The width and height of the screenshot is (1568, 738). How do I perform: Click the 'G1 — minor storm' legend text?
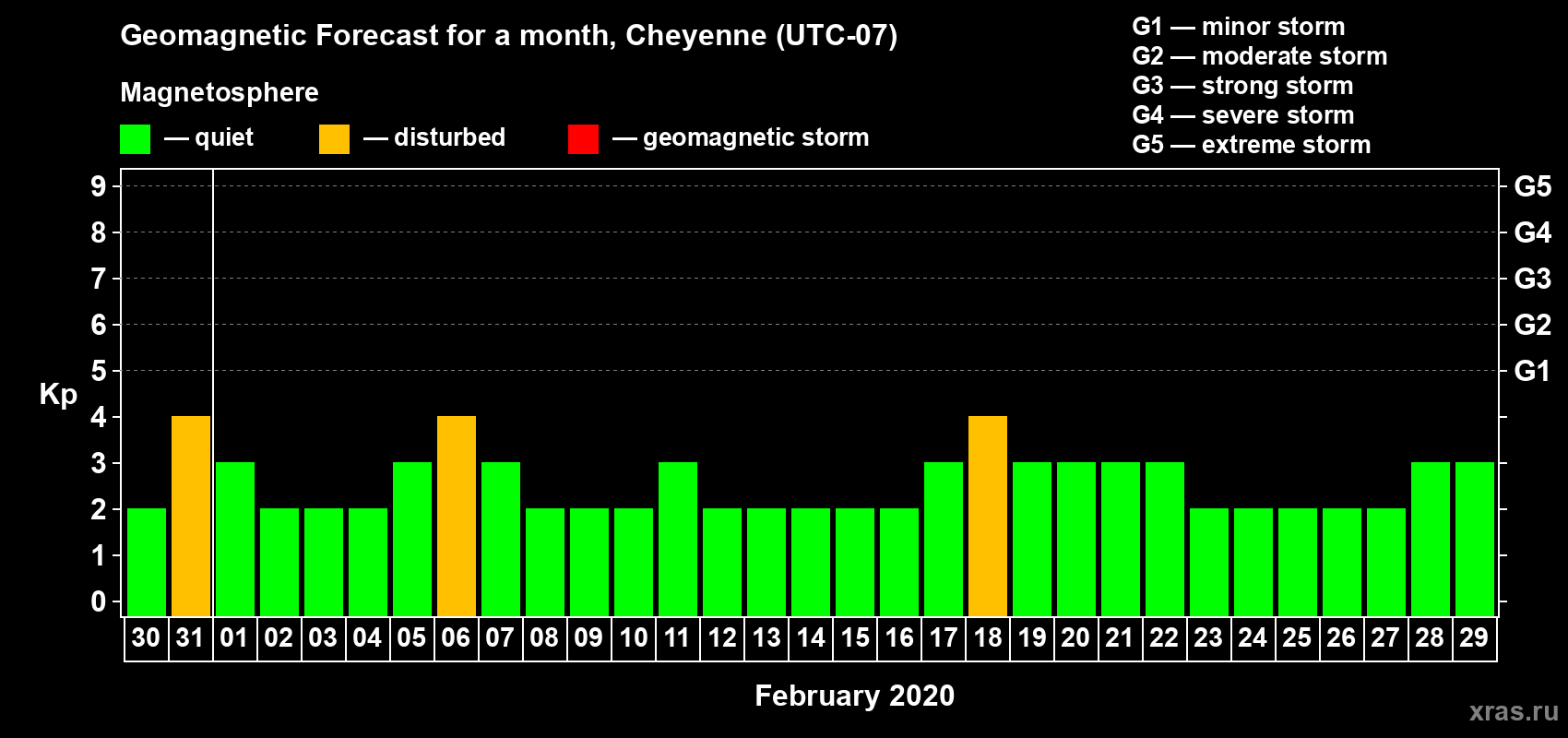pos(1239,27)
